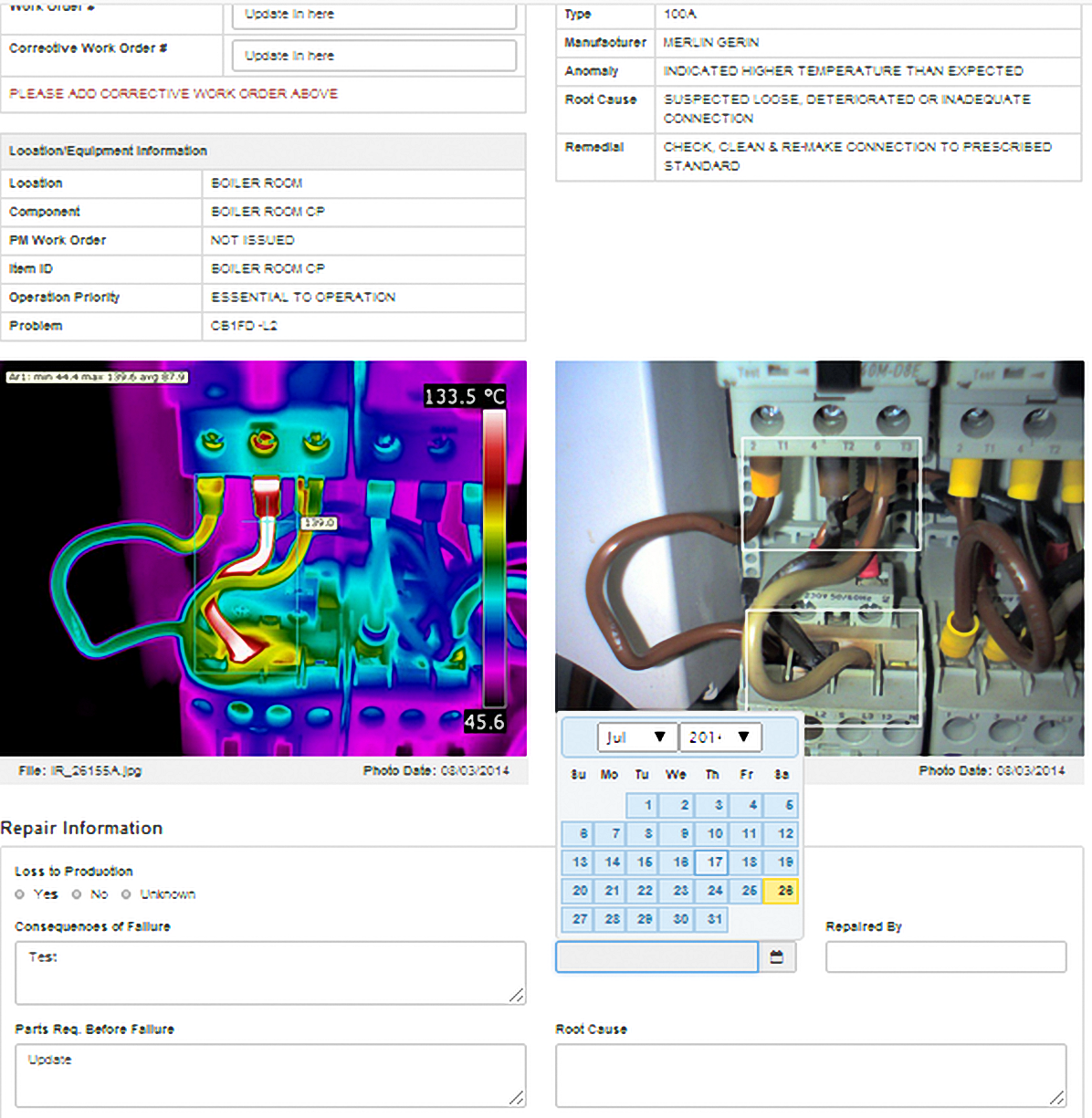Select day 17 in the calendar
This screenshot has width=1092, height=1118.
tap(711, 862)
